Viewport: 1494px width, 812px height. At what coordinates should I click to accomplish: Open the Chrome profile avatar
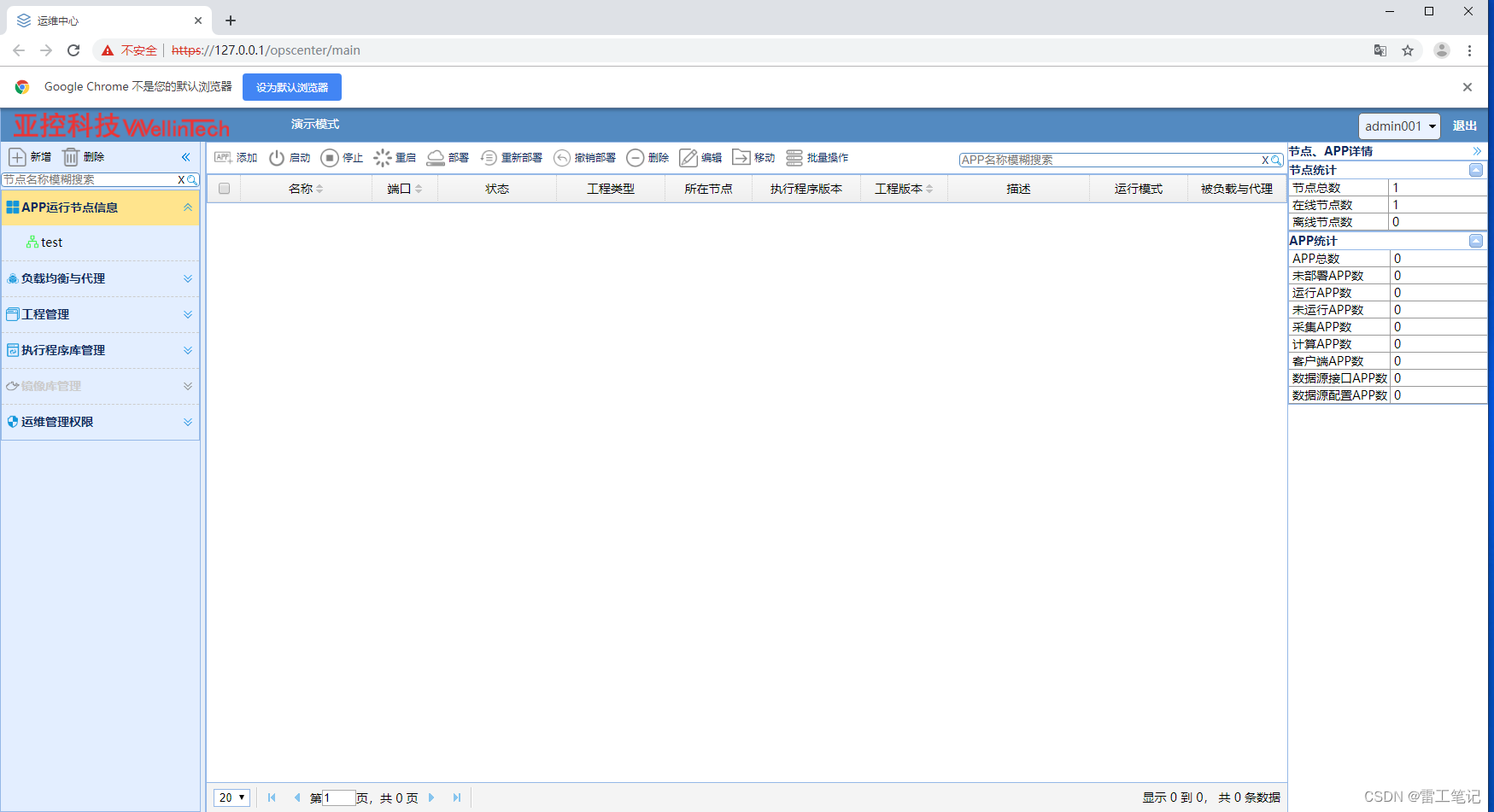[1442, 50]
